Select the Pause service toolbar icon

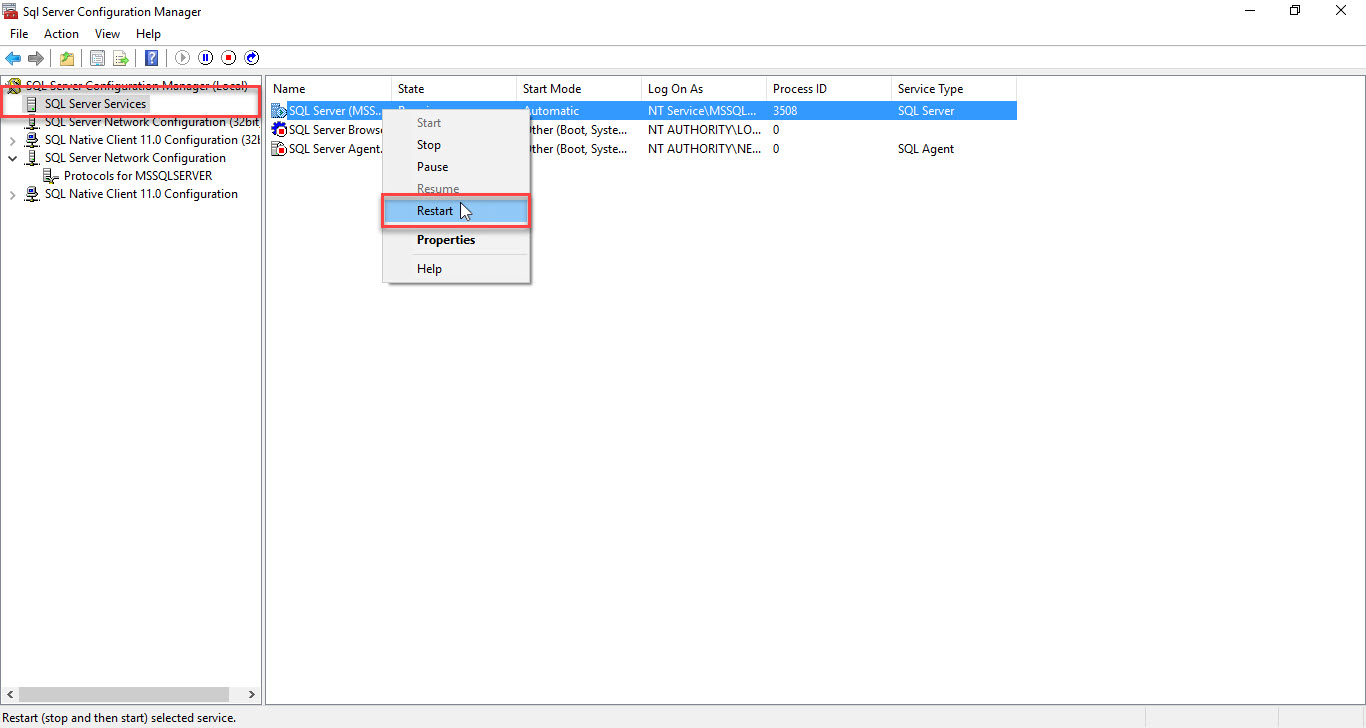point(206,57)
